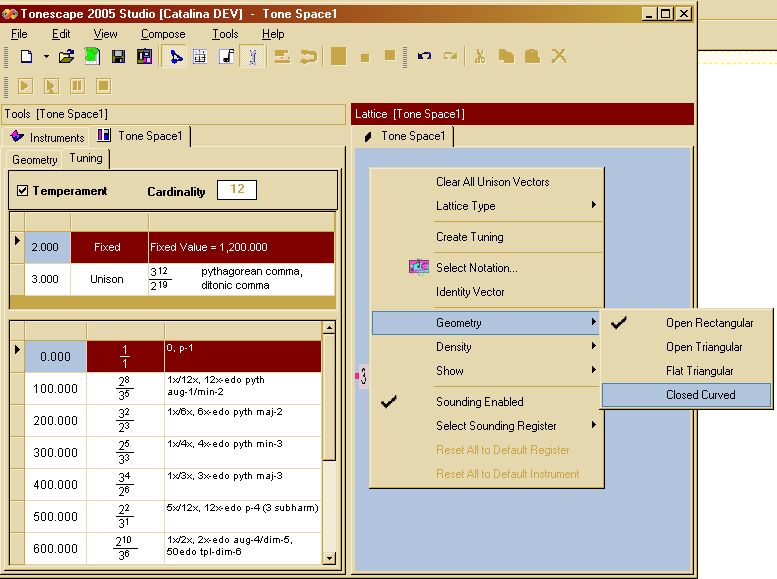Image resolution: width=777 pixels, height=579 pixels.
Task: Open the New document dropdown arrow
Action: (46, 57)
